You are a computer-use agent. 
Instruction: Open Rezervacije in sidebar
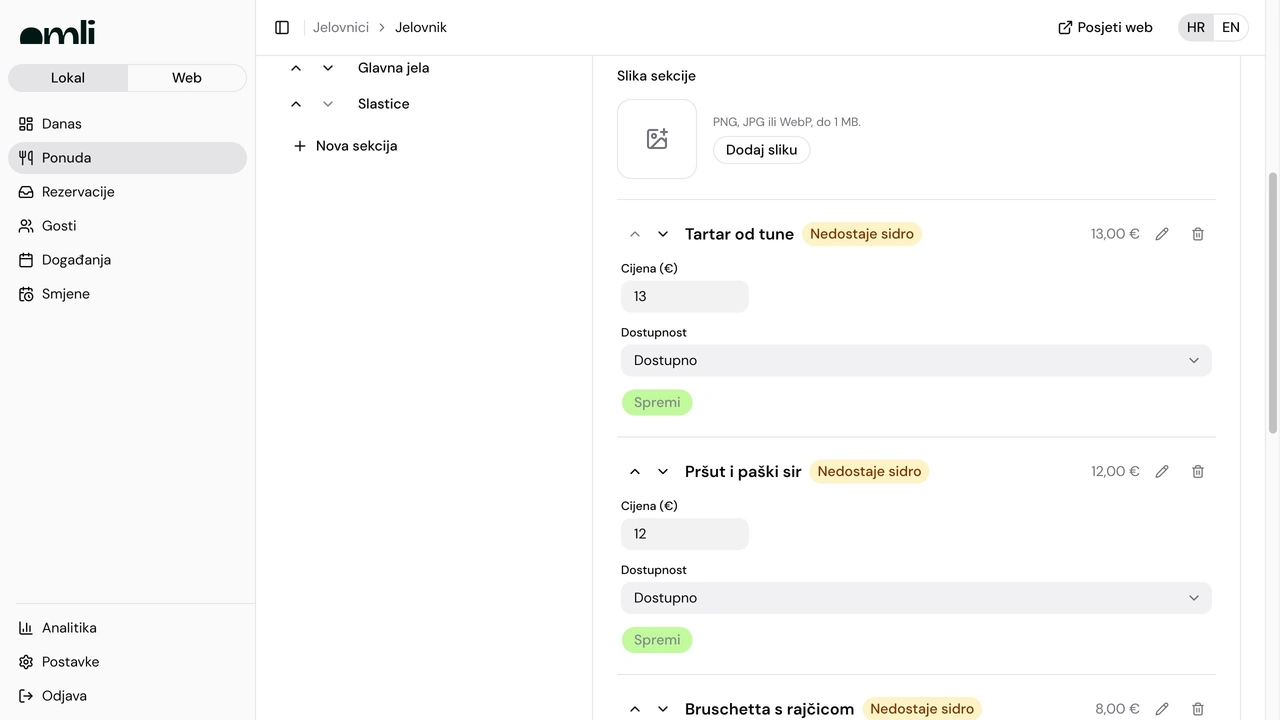(x=127, y=192)
